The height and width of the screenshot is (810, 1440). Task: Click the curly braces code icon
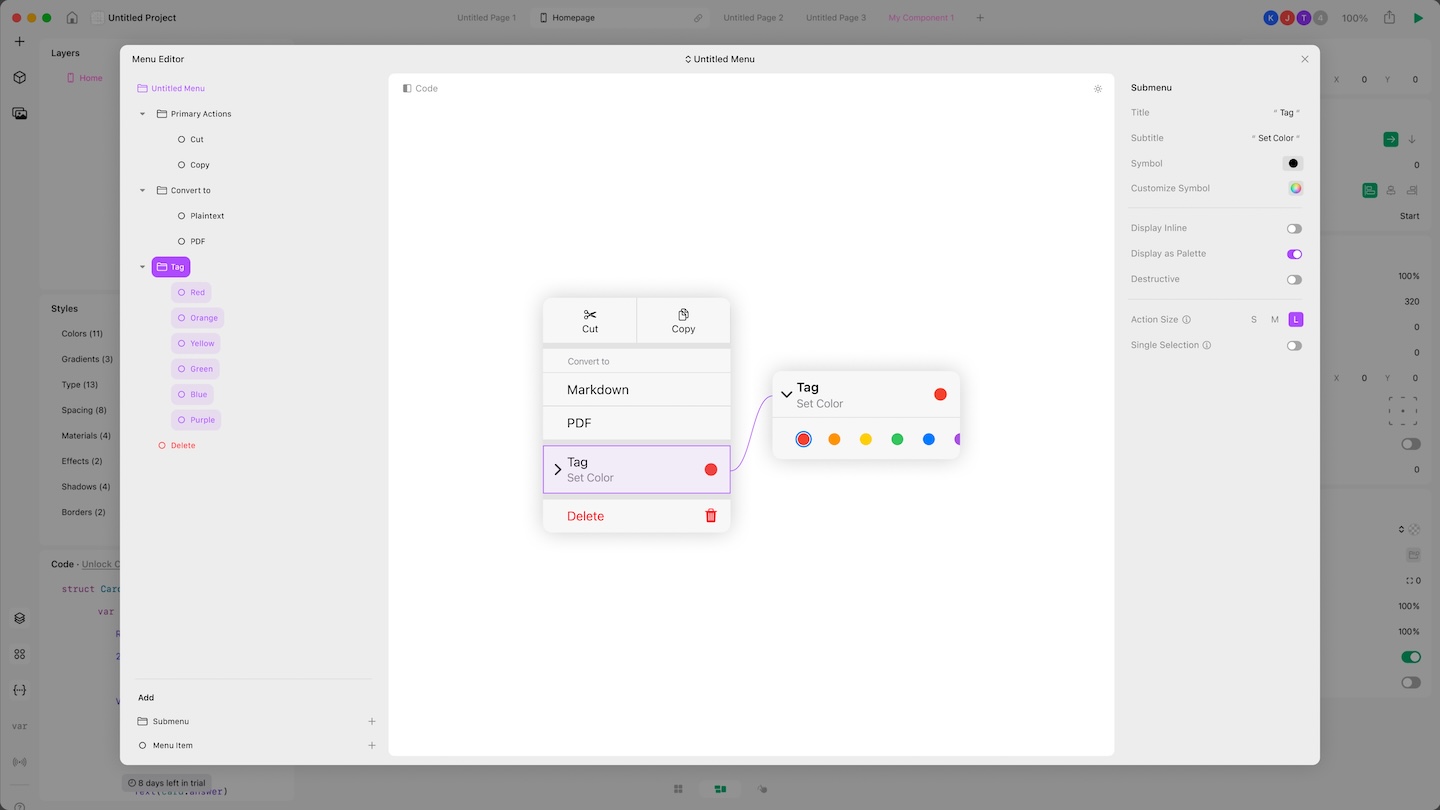20,690
